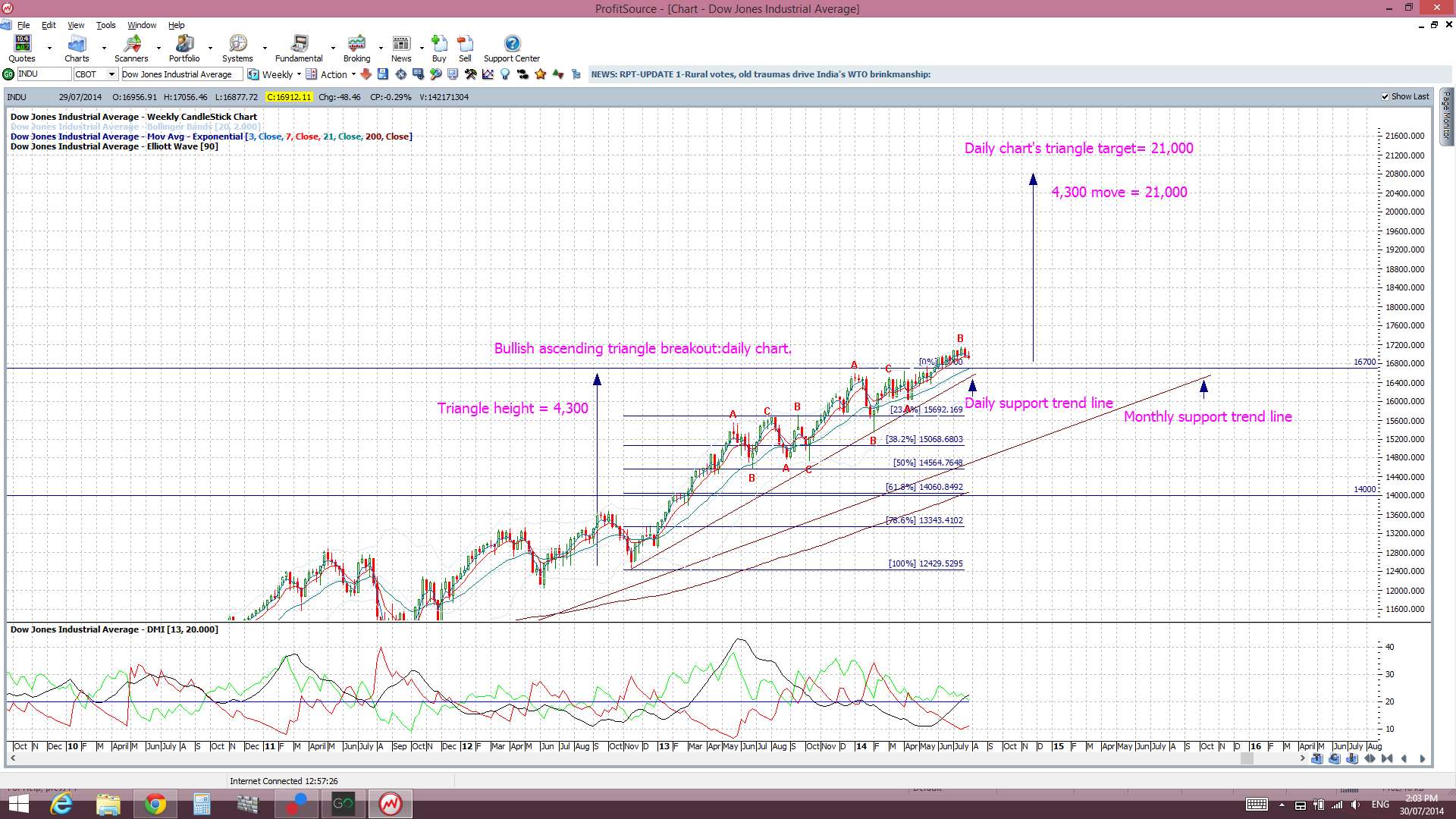This screenshot has width=1456, height=819.
Task: Open the Fundamental tool
Action: tap(299, 49)
